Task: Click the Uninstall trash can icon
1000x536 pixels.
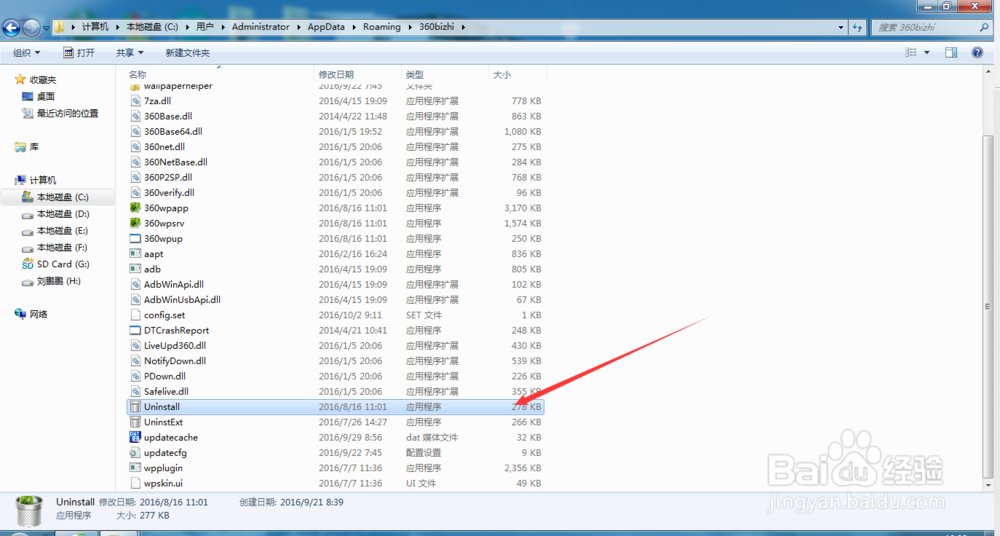Action: click(x=135, y=406)
